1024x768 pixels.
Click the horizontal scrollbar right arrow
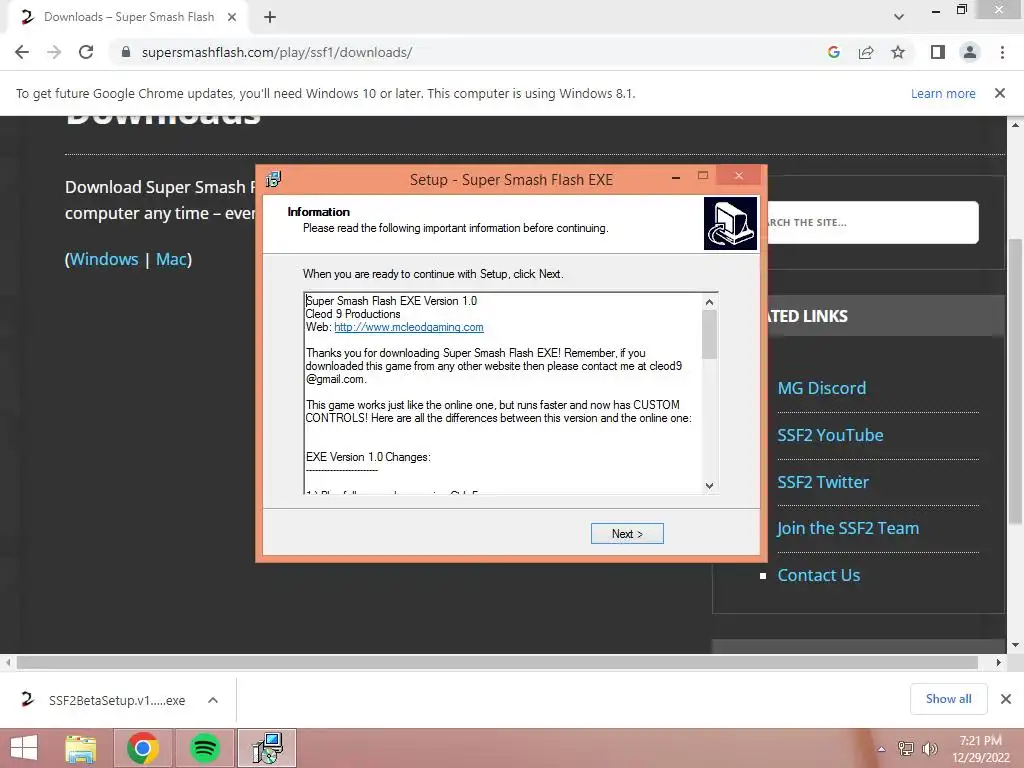999,662
